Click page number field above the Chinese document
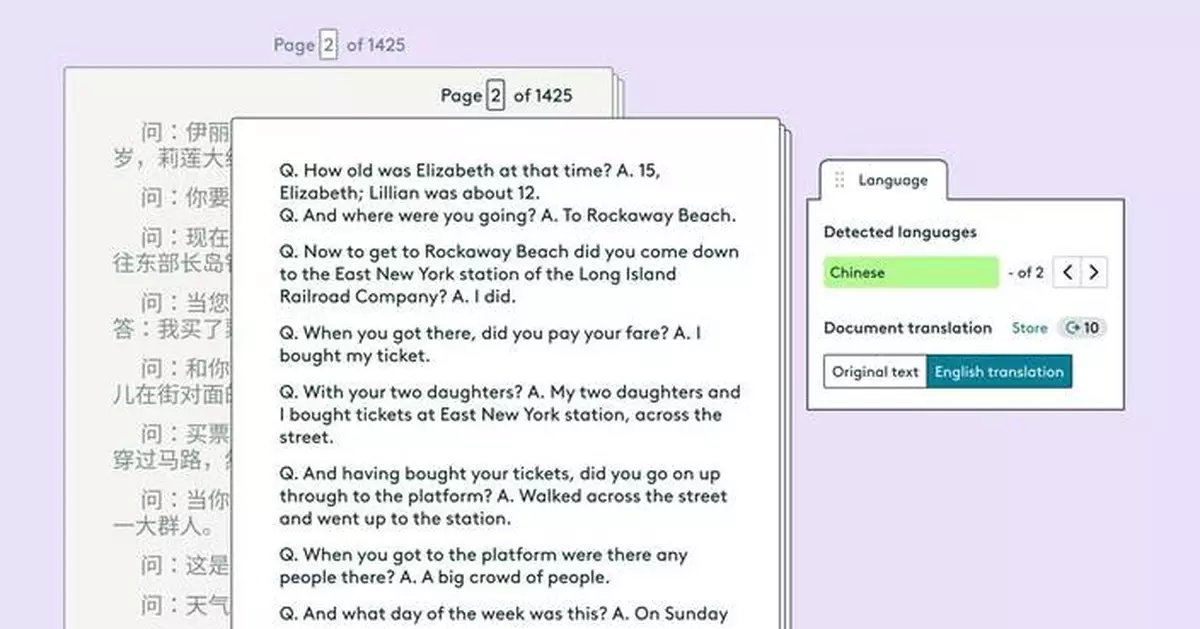Screen dimensions: 1200x629 pos(328,45)
